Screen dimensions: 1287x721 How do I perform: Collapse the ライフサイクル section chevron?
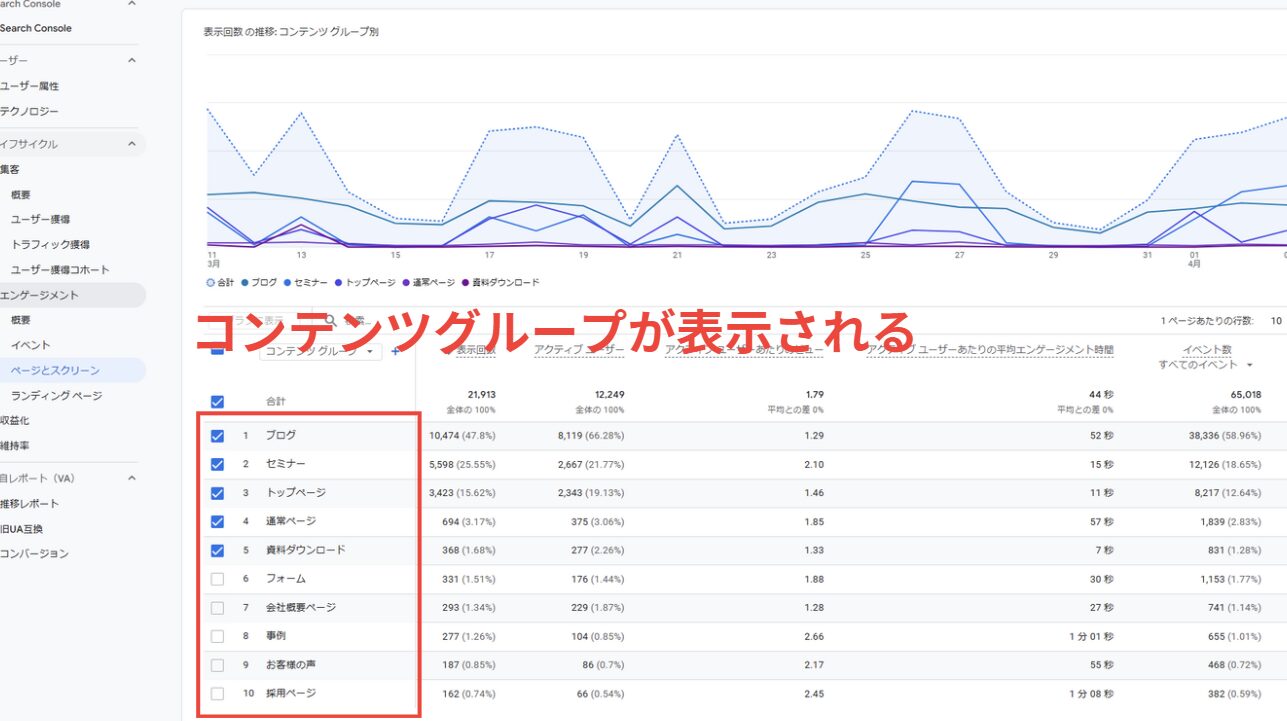coord(131,144)
